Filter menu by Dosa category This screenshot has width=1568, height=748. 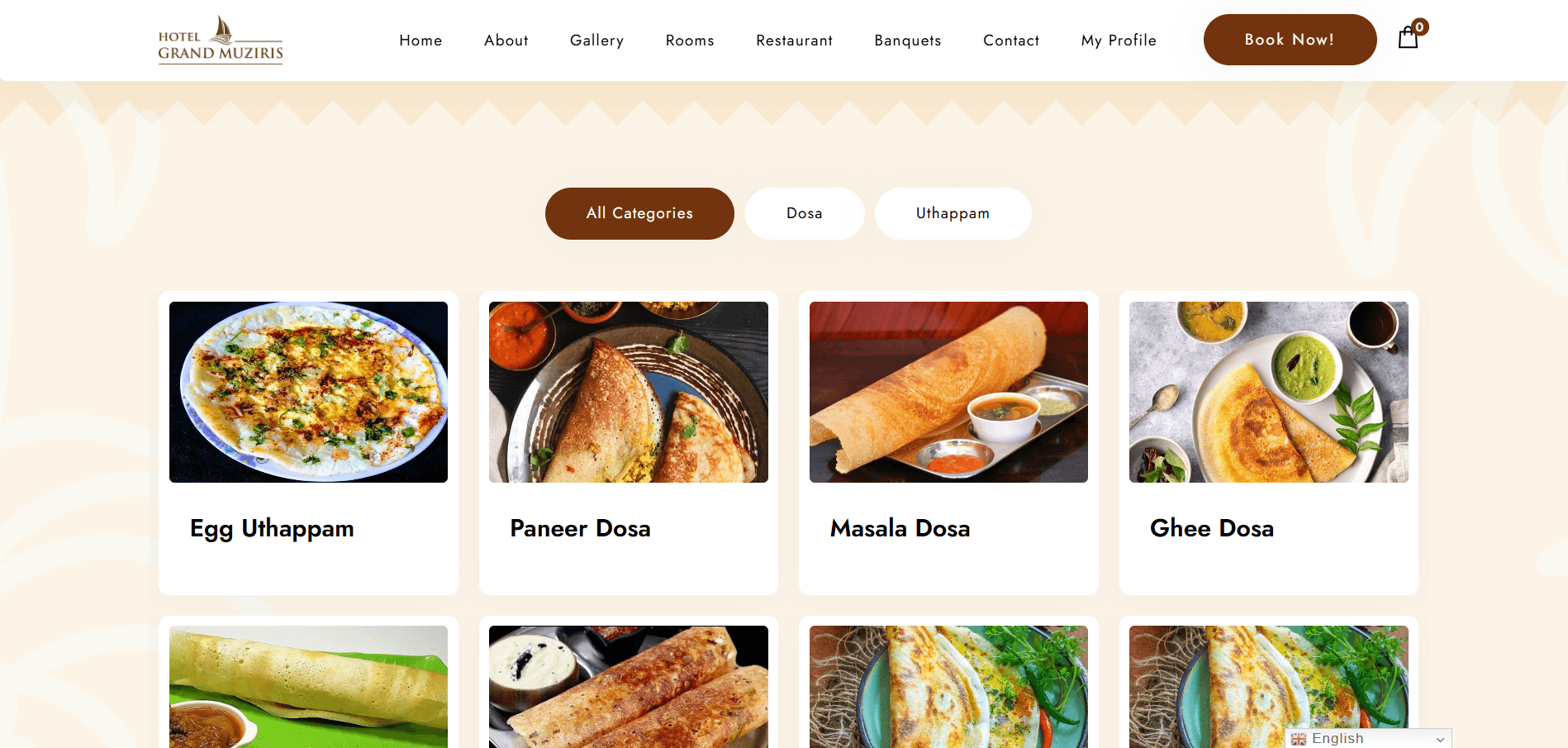point(805,213)
